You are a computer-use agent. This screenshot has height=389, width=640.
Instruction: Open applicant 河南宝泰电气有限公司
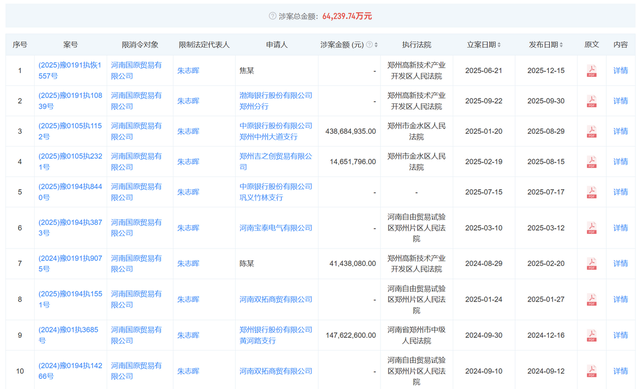(x=276, y=228)
